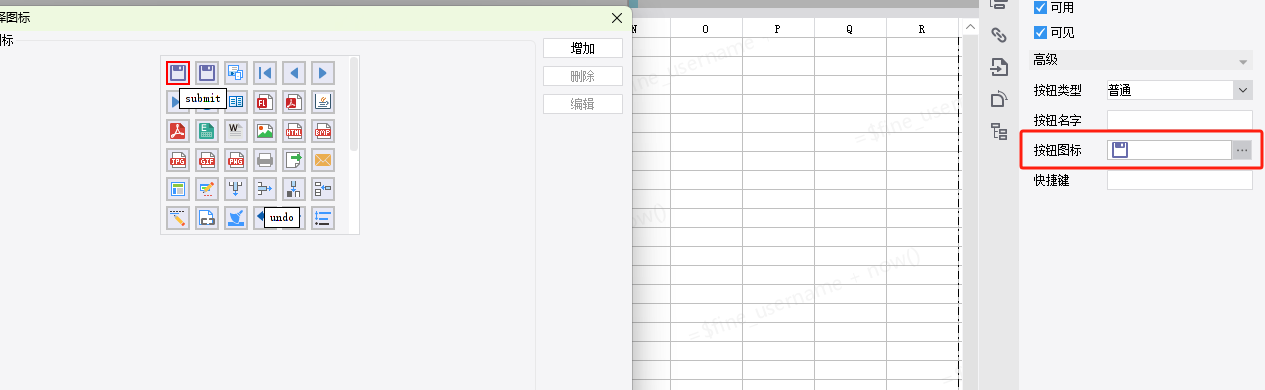1265x390 pixels.
Task: Pick the second floppy disk icon without red border
Action: 207,72
